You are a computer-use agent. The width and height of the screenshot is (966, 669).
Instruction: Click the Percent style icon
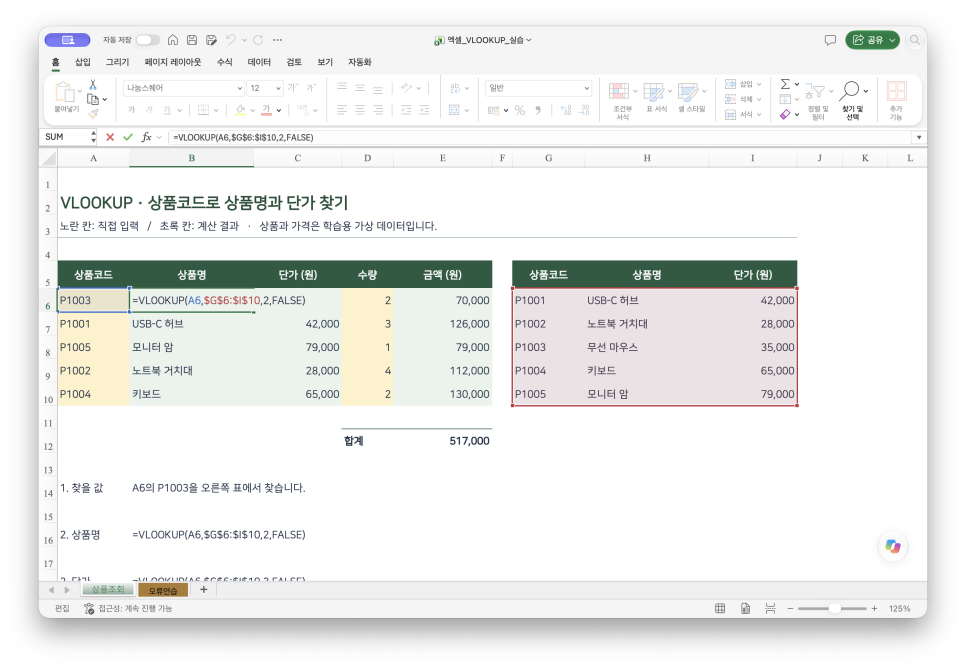520,110
